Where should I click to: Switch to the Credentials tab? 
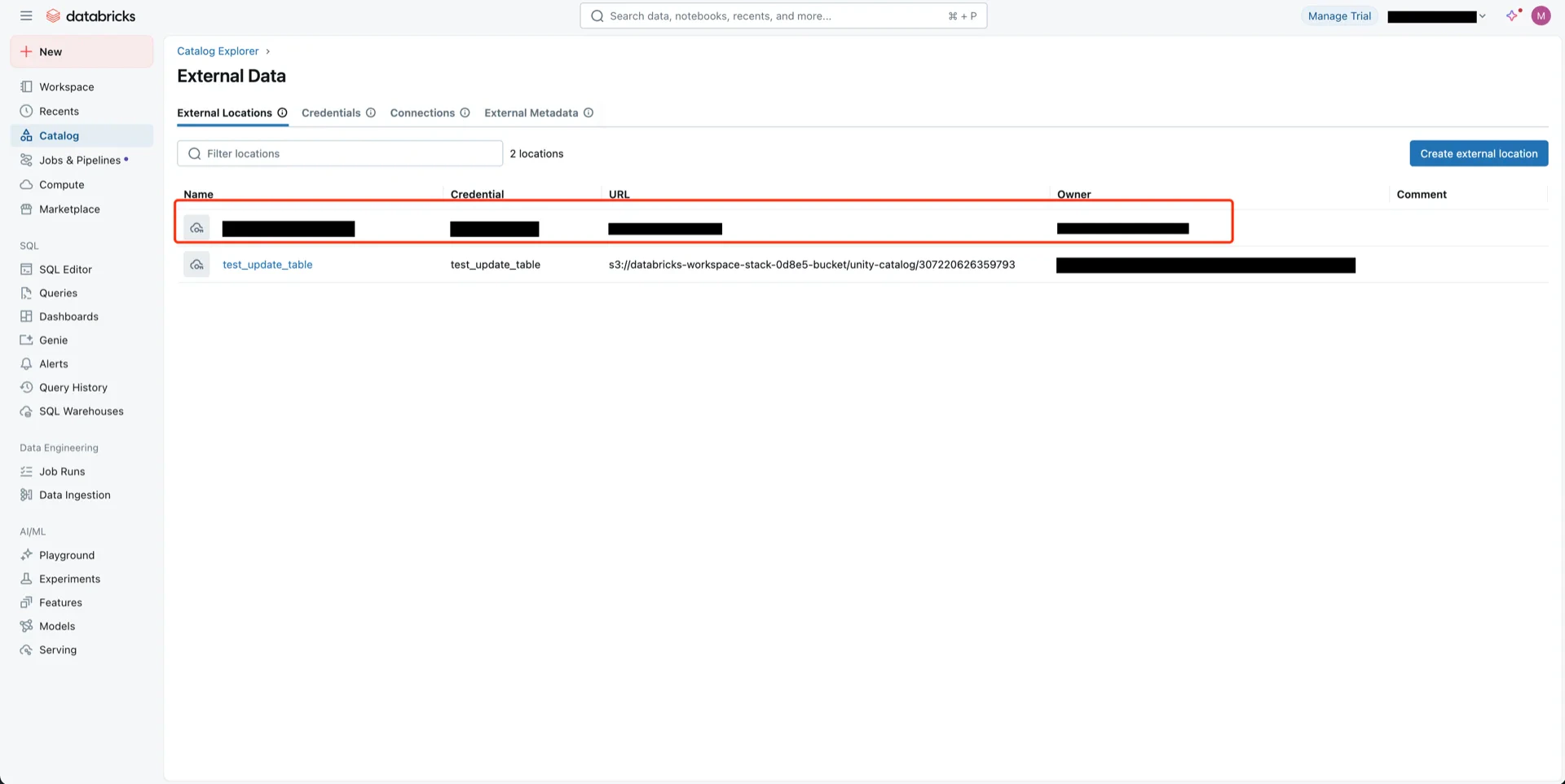tap(331, 112)
